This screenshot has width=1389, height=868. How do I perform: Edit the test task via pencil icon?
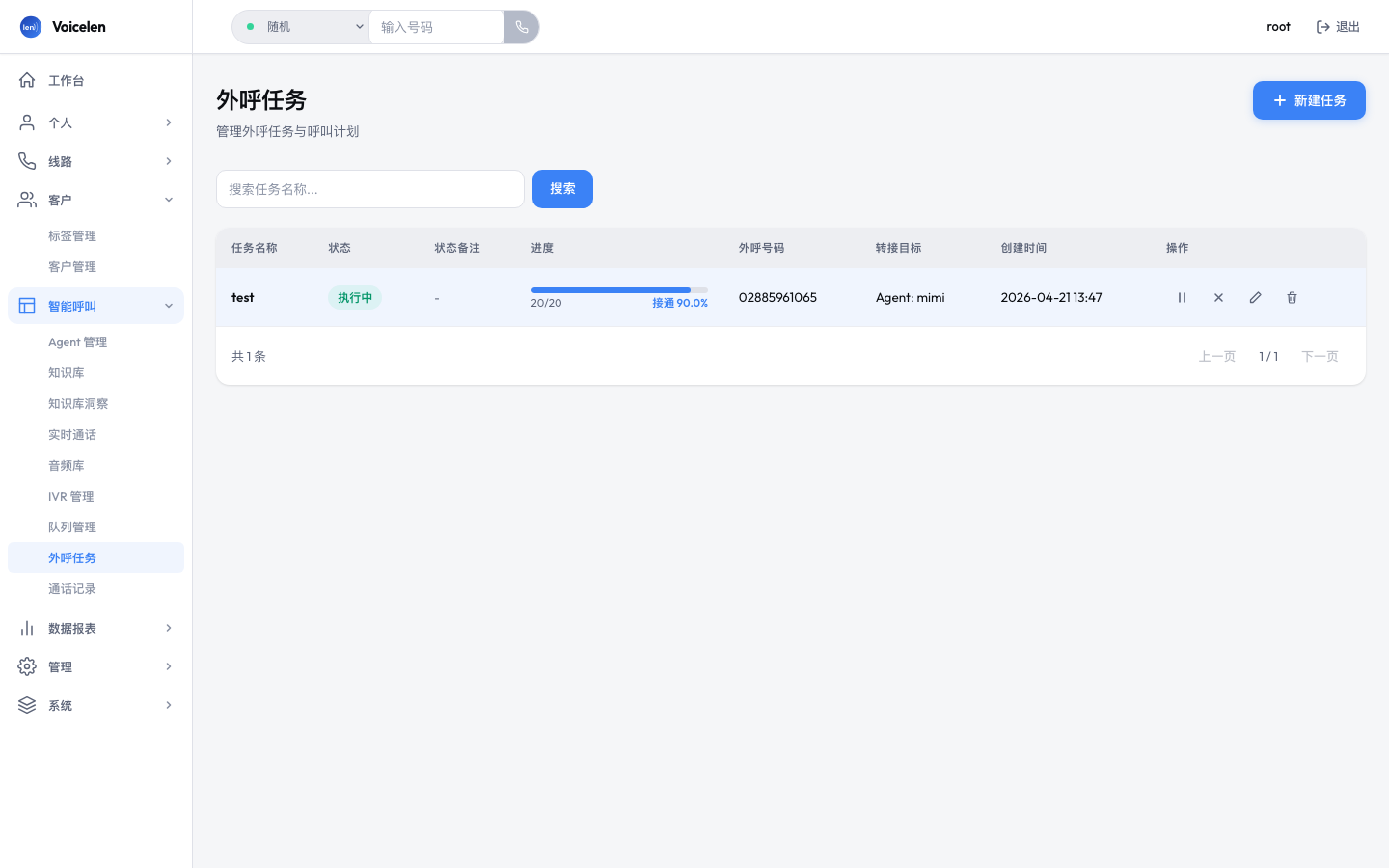pyautogui.click(x=1255, y=298)
